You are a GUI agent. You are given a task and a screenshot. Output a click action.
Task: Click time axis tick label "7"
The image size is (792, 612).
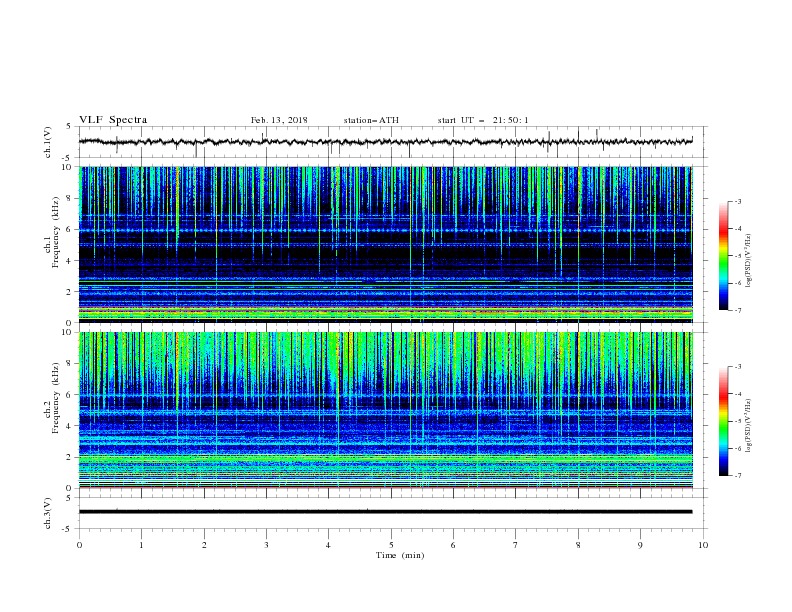point(516,545)
